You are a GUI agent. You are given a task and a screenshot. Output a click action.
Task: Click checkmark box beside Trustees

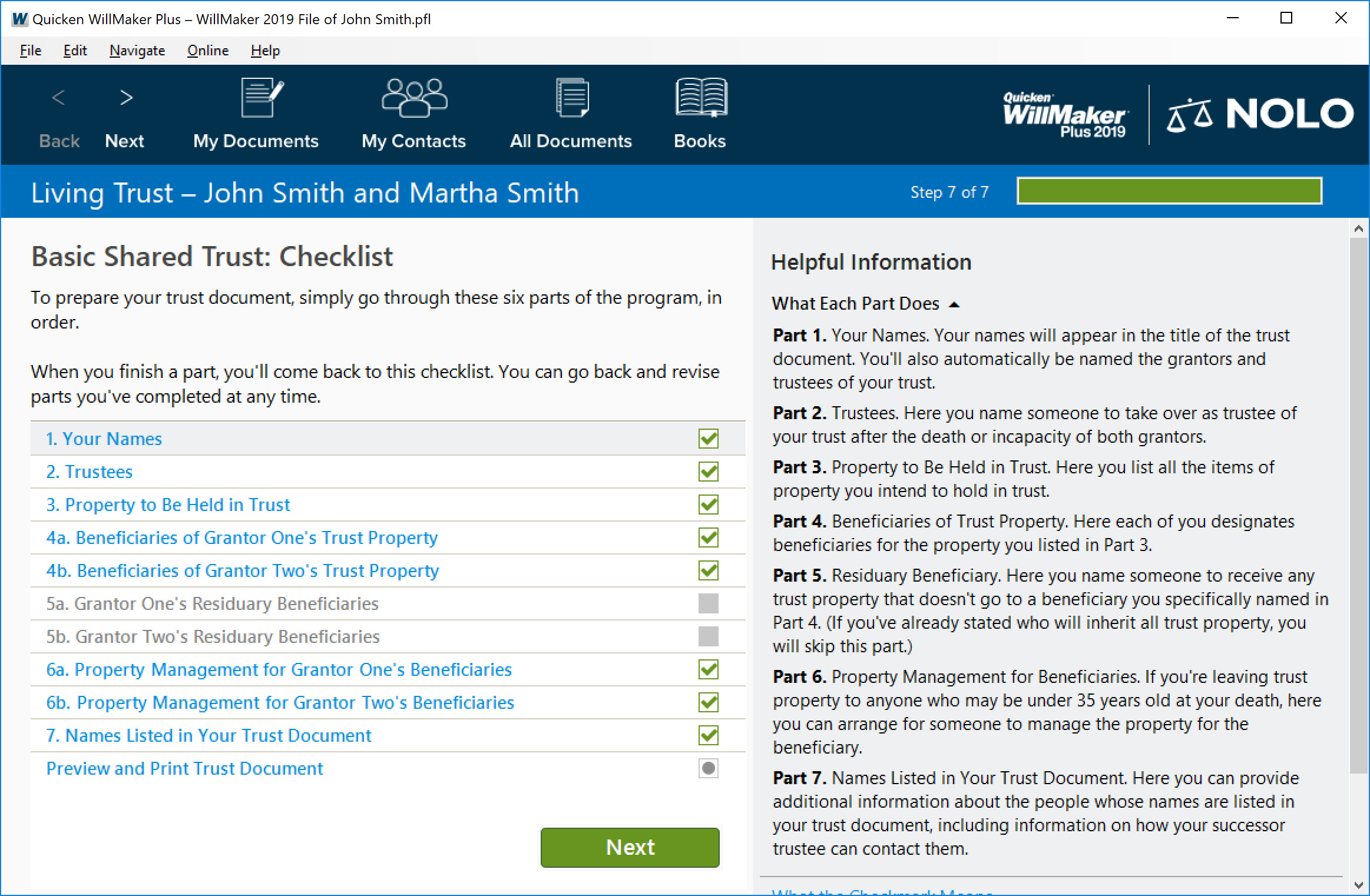708,472
